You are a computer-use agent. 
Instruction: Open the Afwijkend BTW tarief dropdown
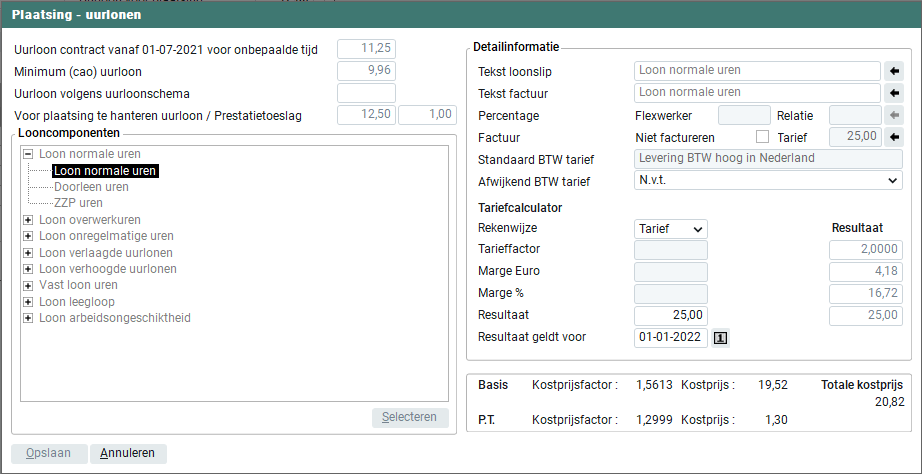point(768,181)
